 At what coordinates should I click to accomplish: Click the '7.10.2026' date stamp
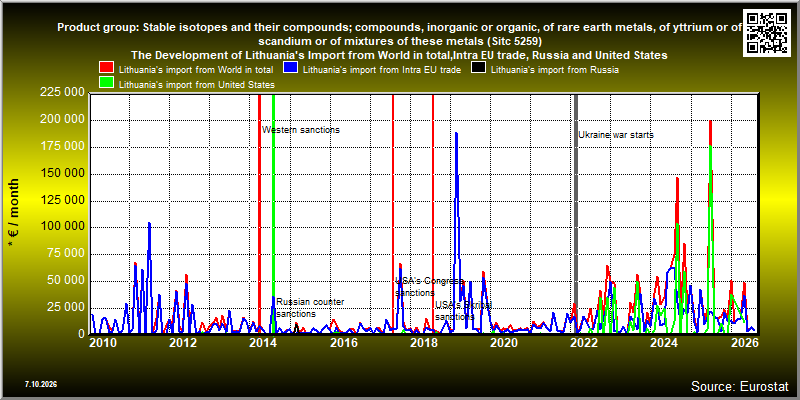point(41,384)
